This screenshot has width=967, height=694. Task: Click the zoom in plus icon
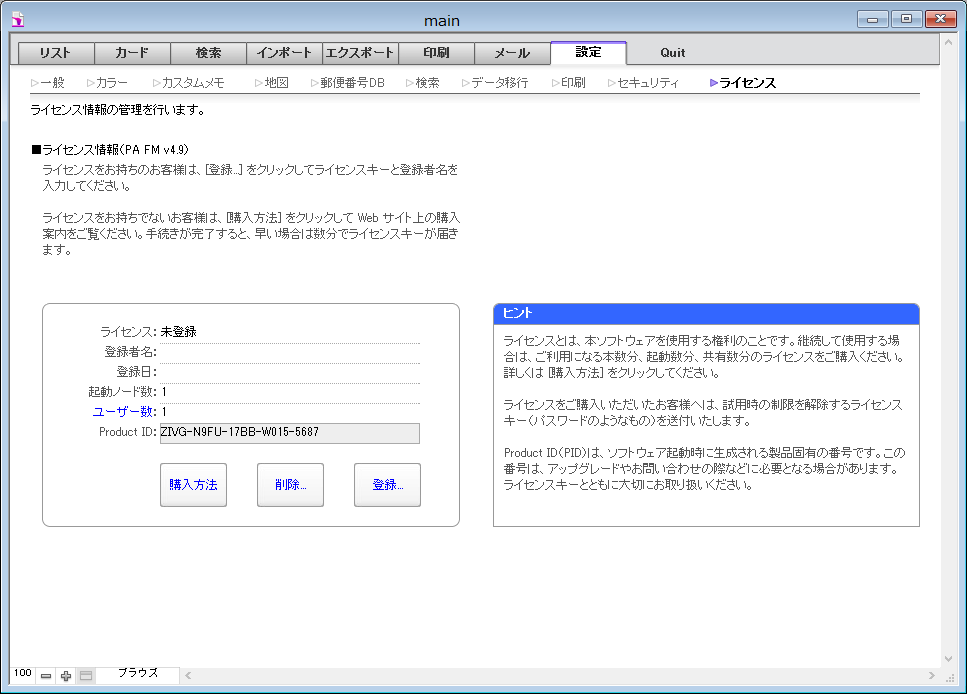coord(66,676)
